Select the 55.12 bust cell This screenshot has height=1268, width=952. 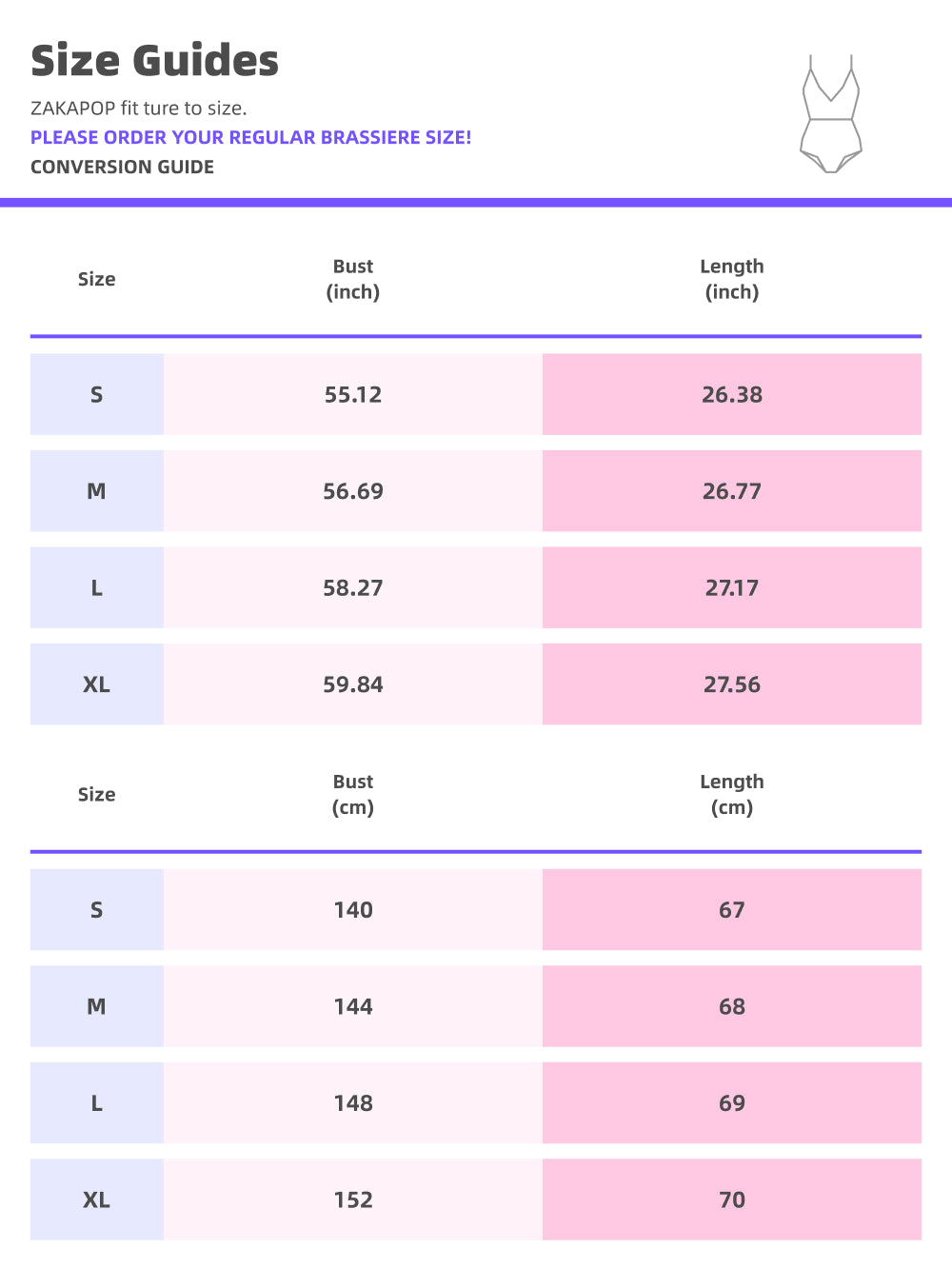point(353,394)
